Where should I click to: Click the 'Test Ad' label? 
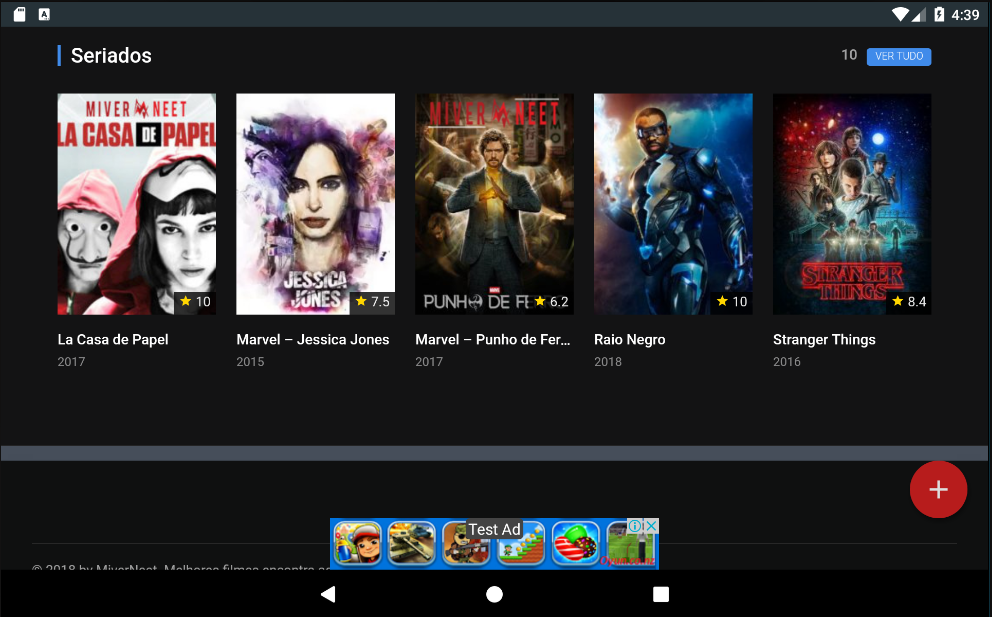[494, 529]
